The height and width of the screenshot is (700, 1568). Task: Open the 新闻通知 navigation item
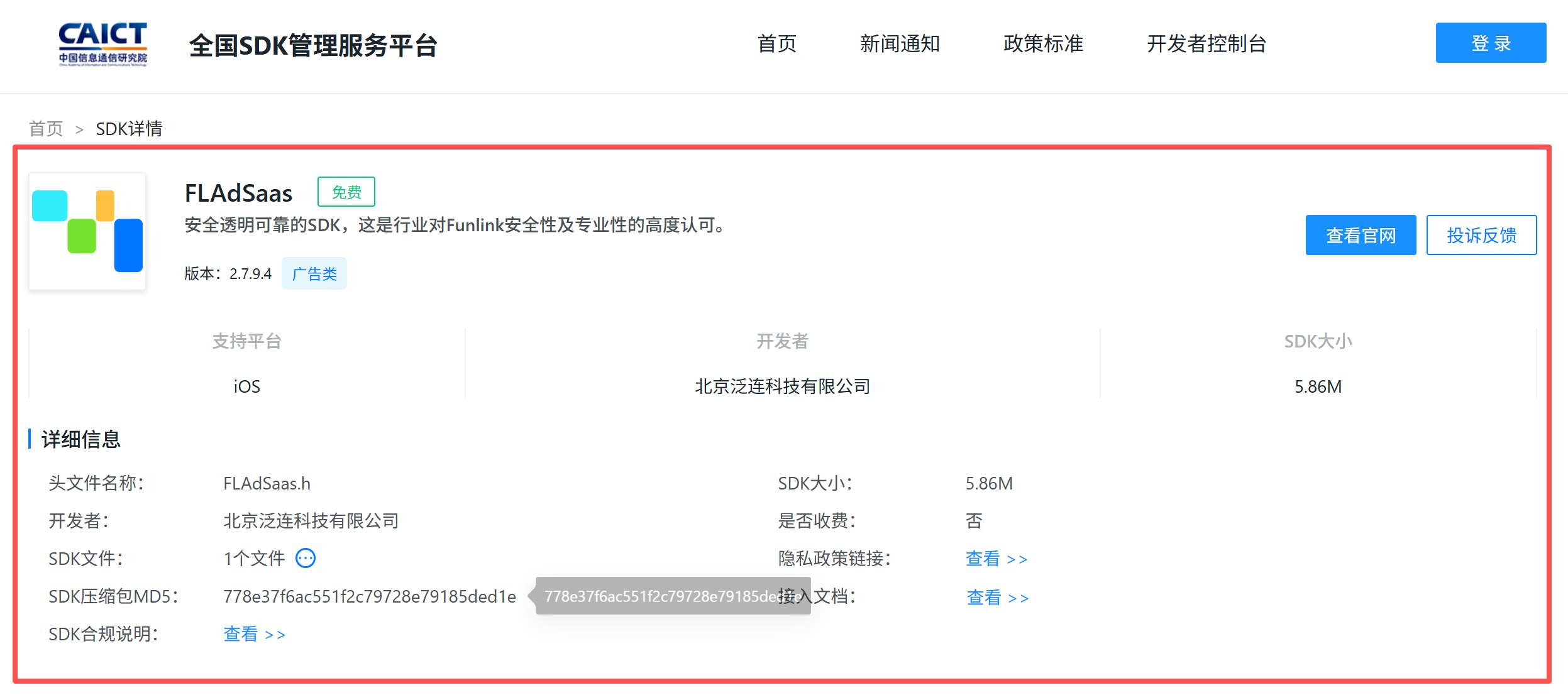tap(900, 44)
